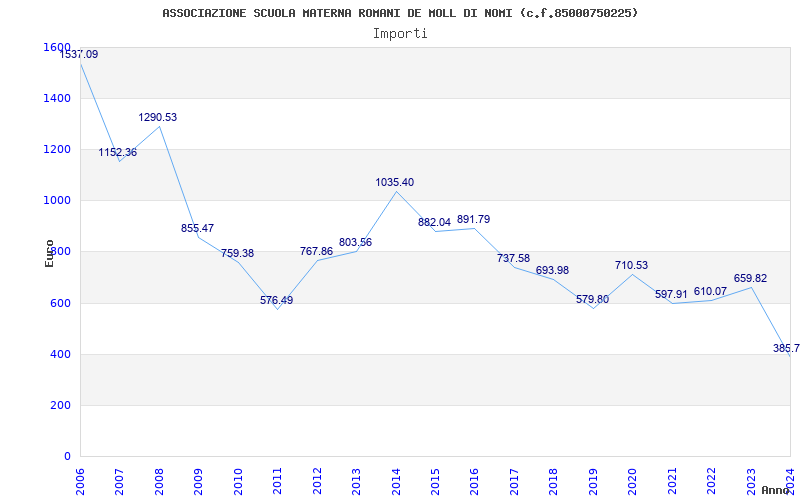Click the 2021 x-axis year label
This screenshot has height=500, width=800.
(672, 481)
